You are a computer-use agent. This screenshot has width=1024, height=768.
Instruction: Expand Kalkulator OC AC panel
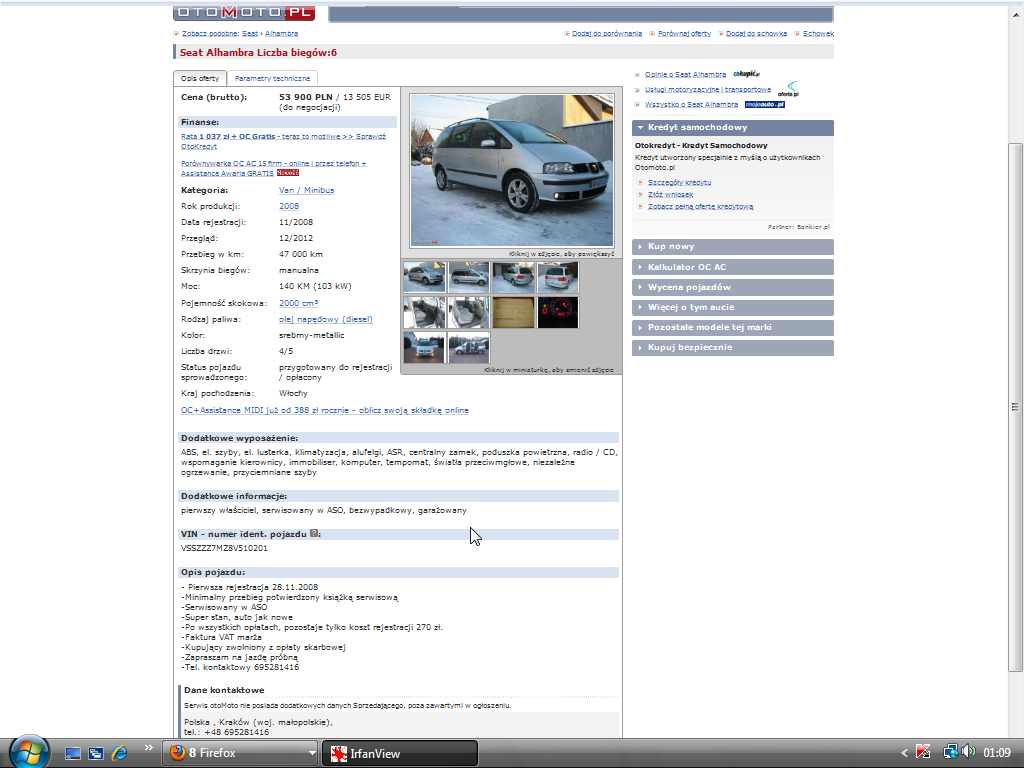(733, 267)
